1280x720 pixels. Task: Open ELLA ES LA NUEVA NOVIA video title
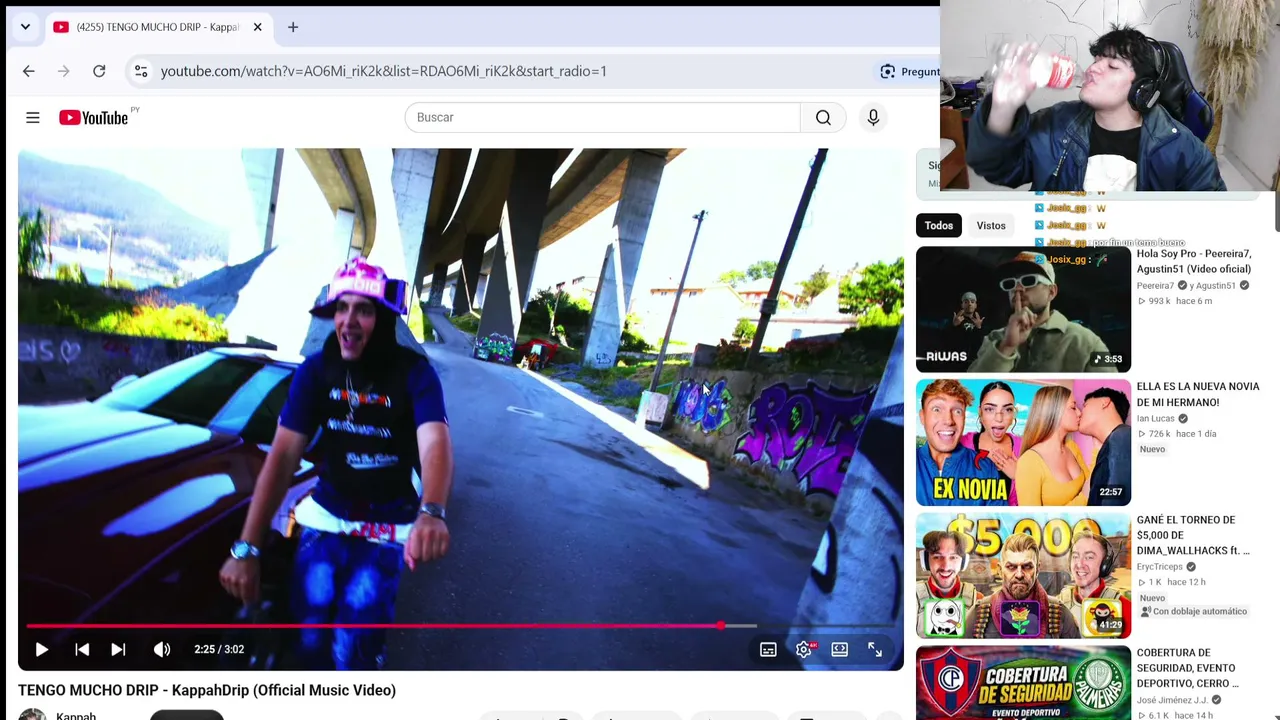click(1198, 395)
